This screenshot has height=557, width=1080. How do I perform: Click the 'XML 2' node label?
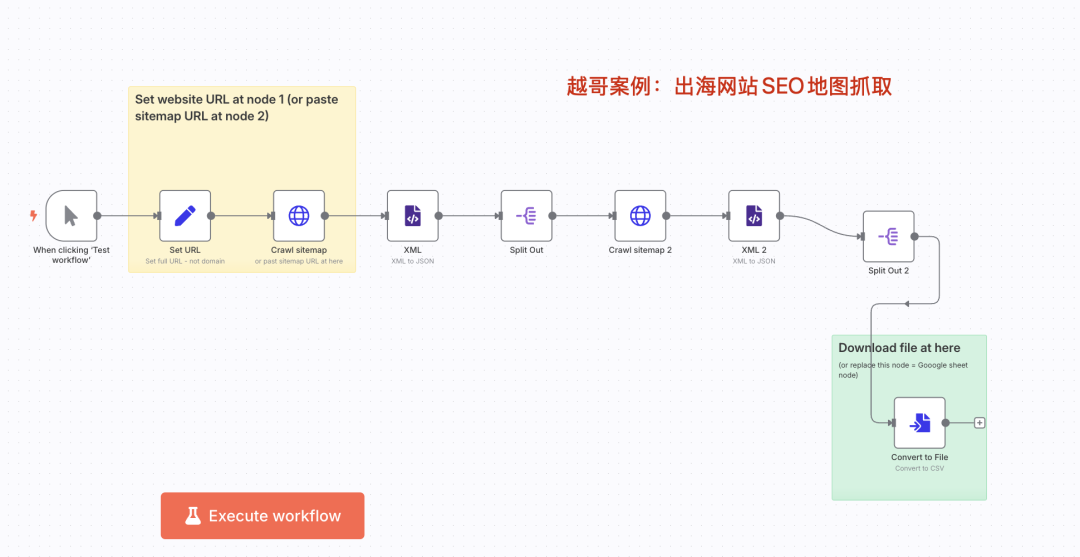pyautogui.click(x=754, y=250)
